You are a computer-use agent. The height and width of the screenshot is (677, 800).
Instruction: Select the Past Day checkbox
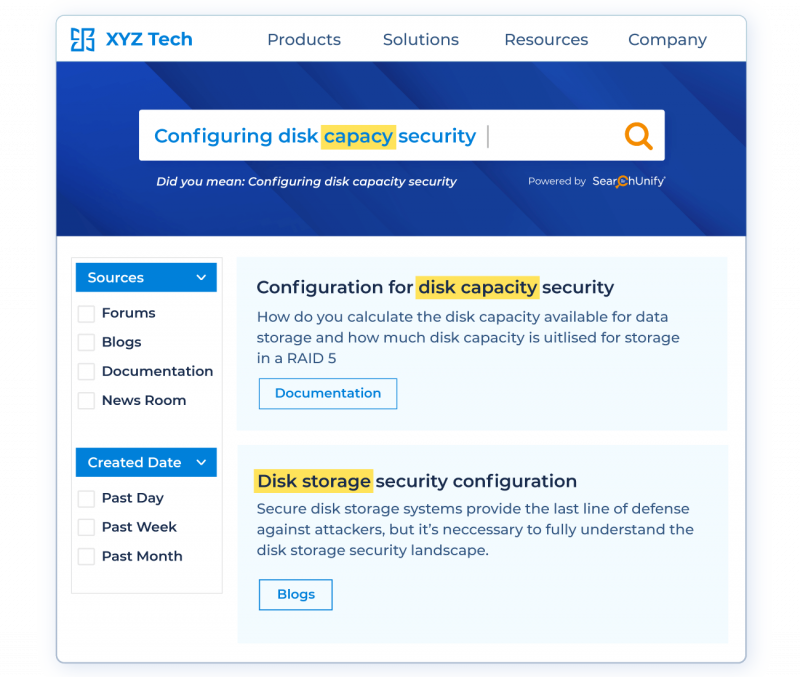[x=86, y=498]
